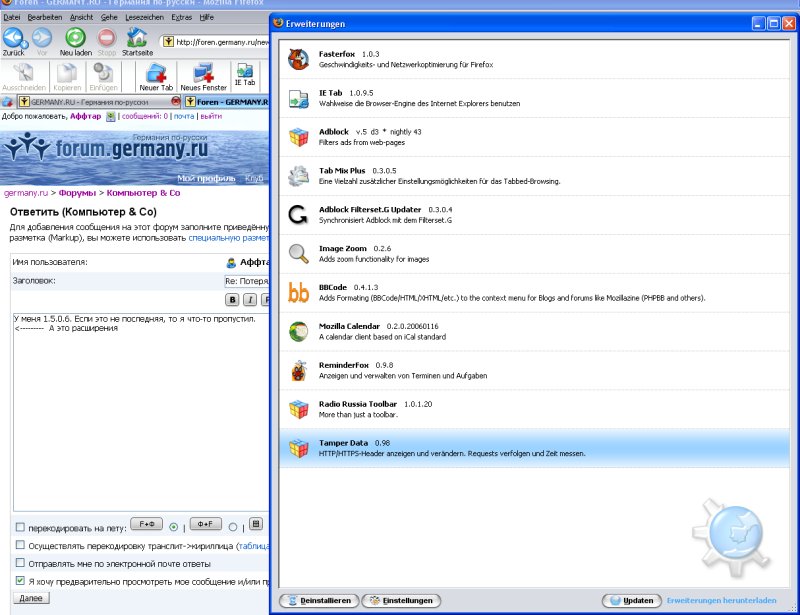Open Neues Fenster toolbar icon
The width and height of the screenshot is (800, 615).
click(203, 73)
